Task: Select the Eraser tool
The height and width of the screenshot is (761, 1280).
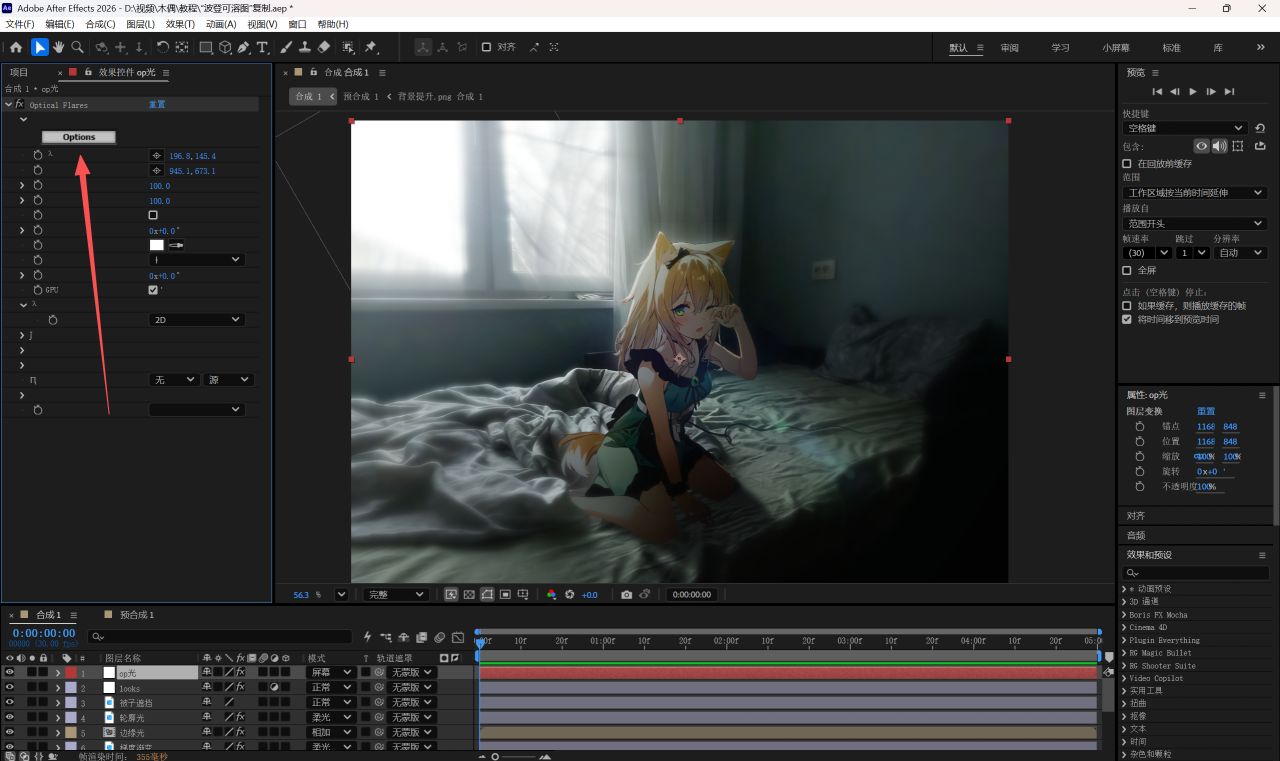Action: (x=323, y=47)
